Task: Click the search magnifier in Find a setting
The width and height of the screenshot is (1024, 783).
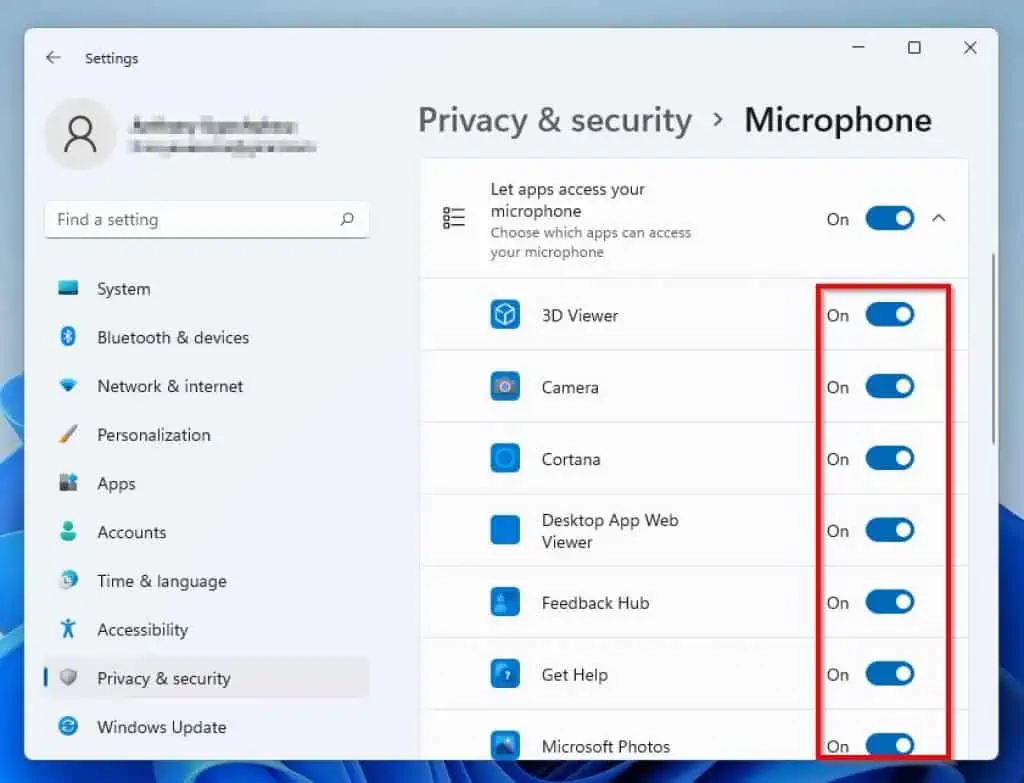Action: point(346,219)
